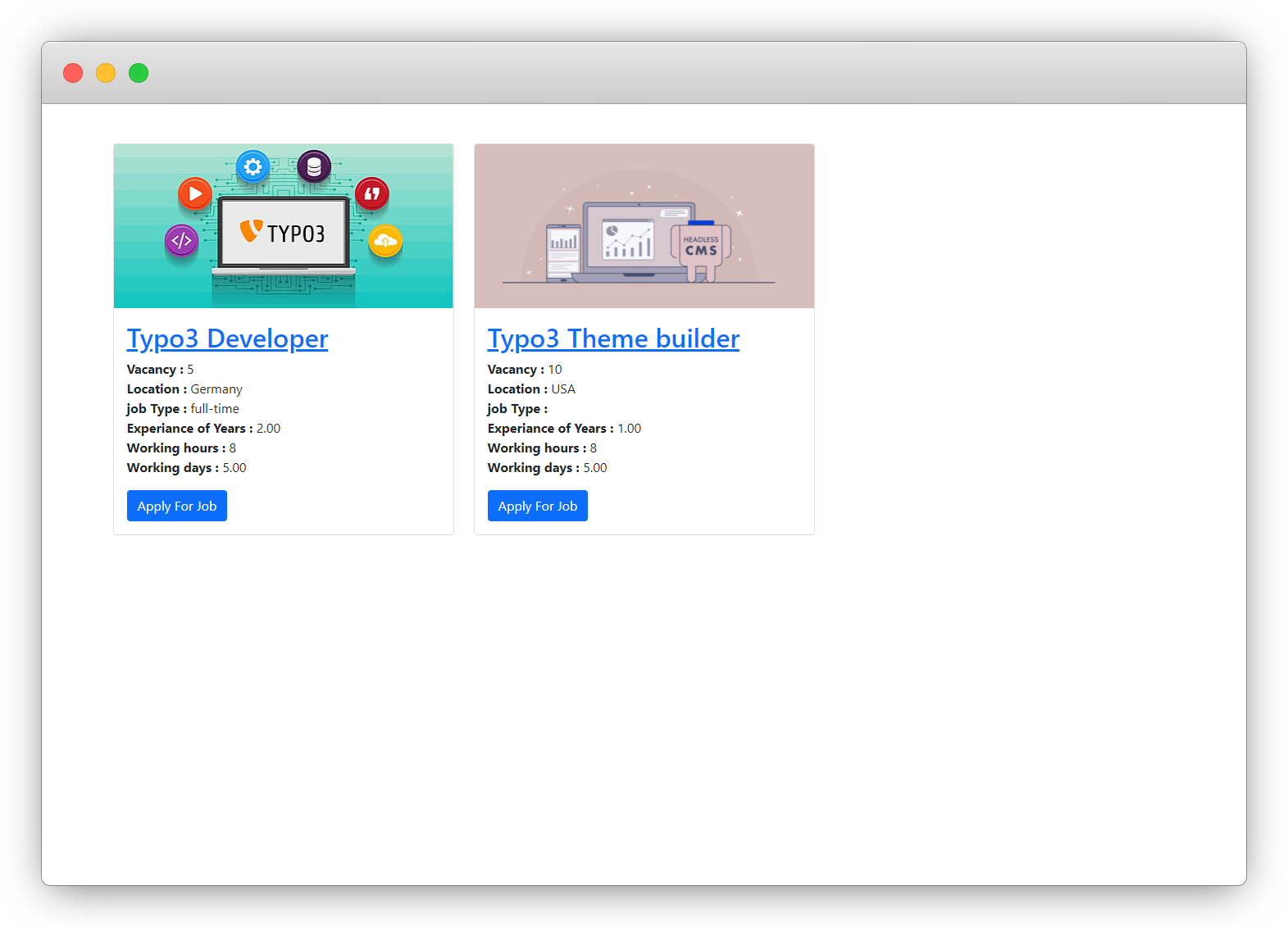Click the Germany location text
1288x927 pixels.
[x=216, y=389]
